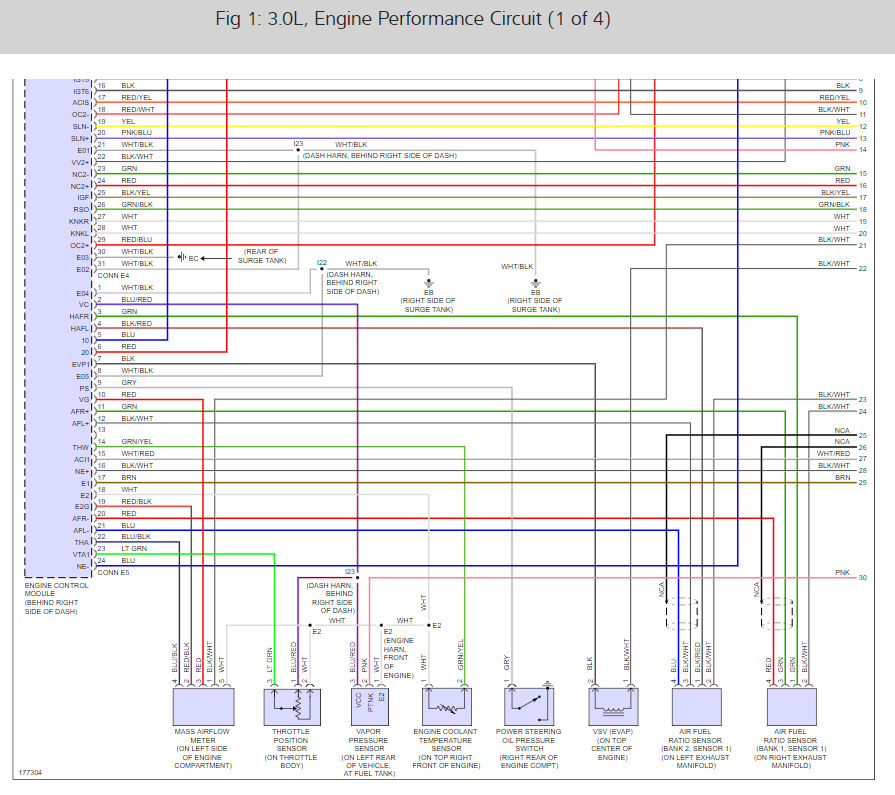Select the Vapor Pressure Sensor box
895x795 pixels.
point(369,707)
